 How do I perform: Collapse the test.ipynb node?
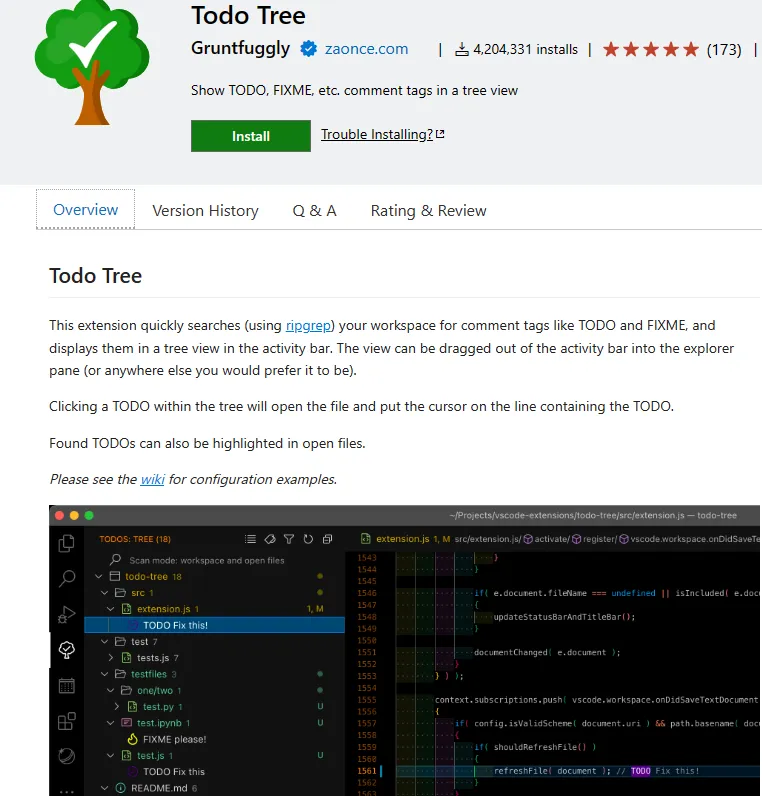(x=111, y=723)
